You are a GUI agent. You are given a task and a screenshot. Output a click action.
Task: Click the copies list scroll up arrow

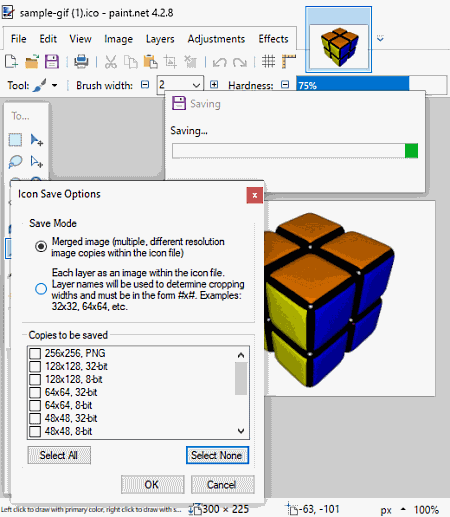[x=241, y=355]
